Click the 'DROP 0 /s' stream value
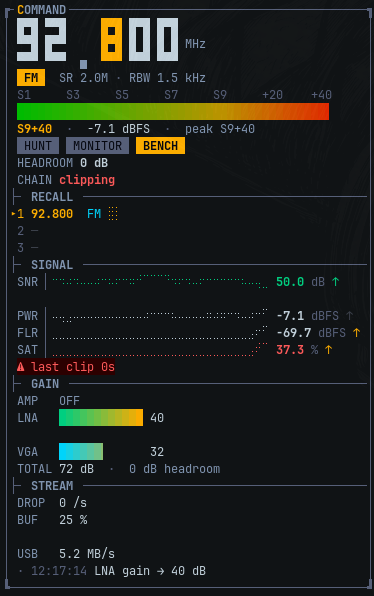 pyautogui.click(x=52, y=502)
